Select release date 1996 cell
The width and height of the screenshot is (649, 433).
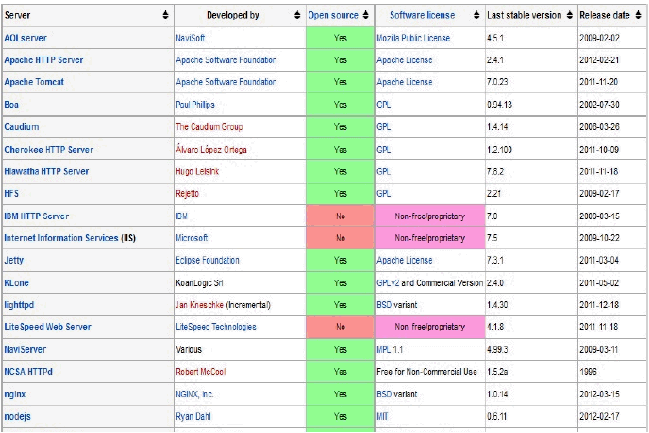pos(612,372)
